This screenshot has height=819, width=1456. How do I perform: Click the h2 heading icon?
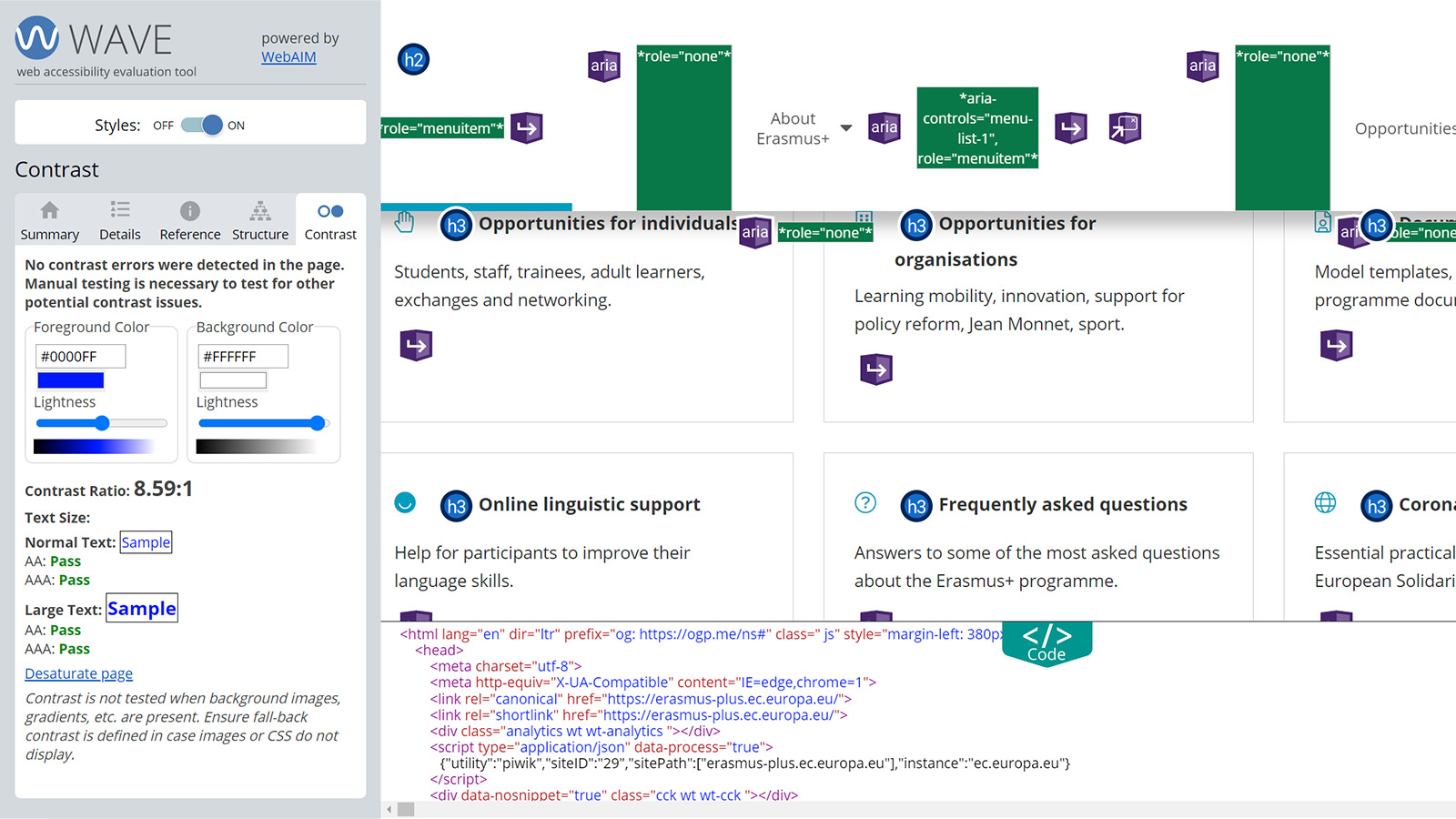click(x=413, y=60)
